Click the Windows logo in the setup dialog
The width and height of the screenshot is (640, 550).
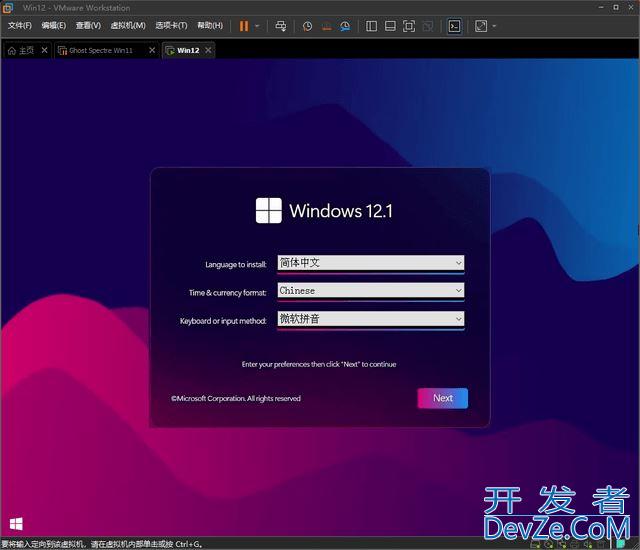(269, 211)
